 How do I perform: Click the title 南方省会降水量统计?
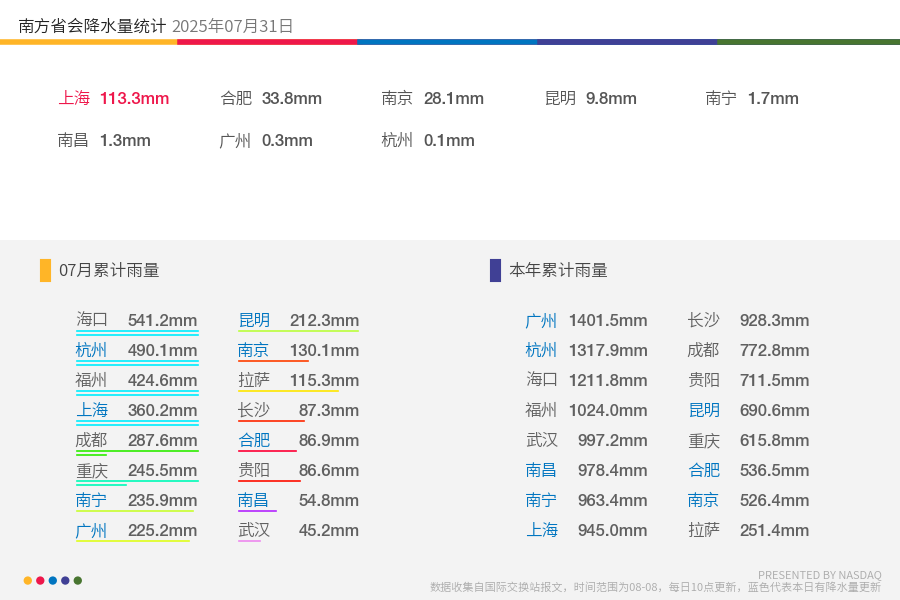(92, 26)
